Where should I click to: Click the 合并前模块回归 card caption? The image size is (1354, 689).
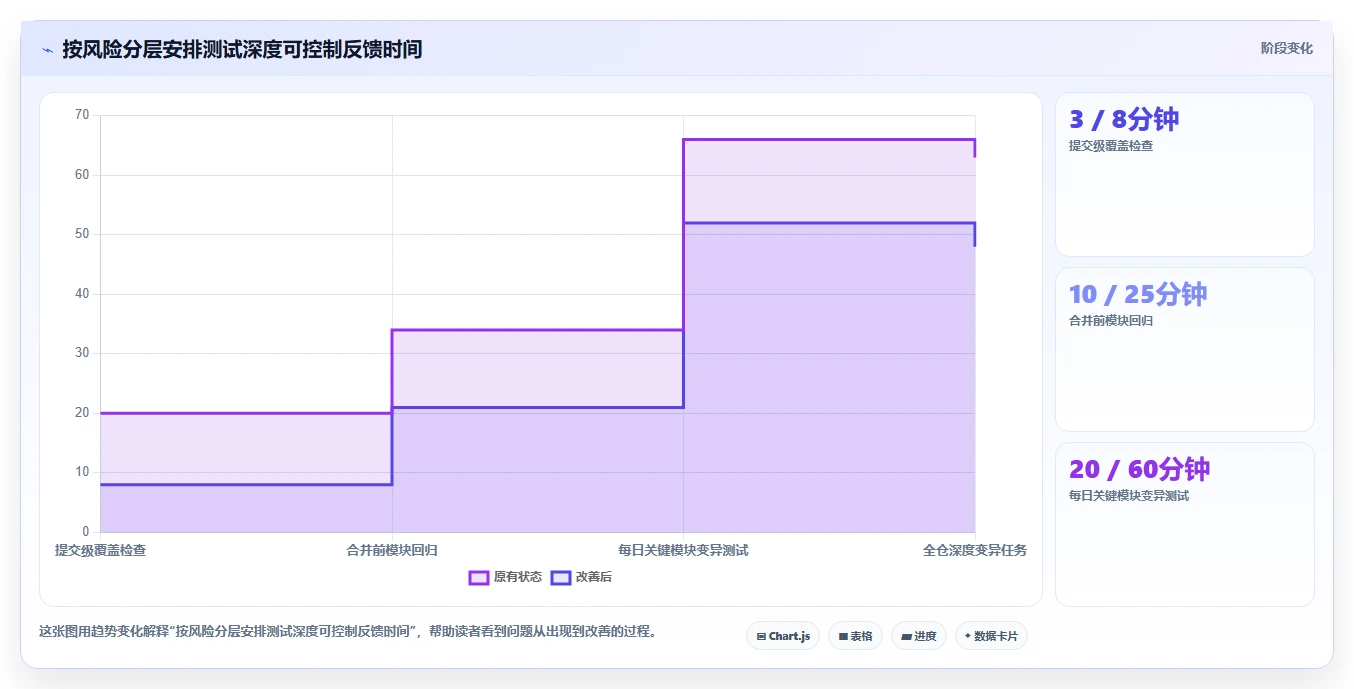point(1111,321)
